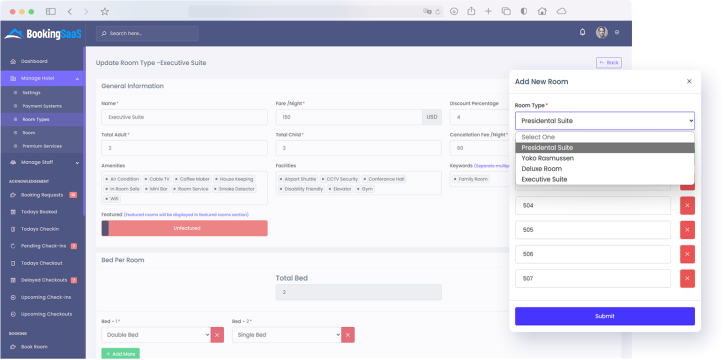Viewport: 725px width, 360px height.
Task: Toggle the Unfeatured room switch
Action: coord(184,228)
